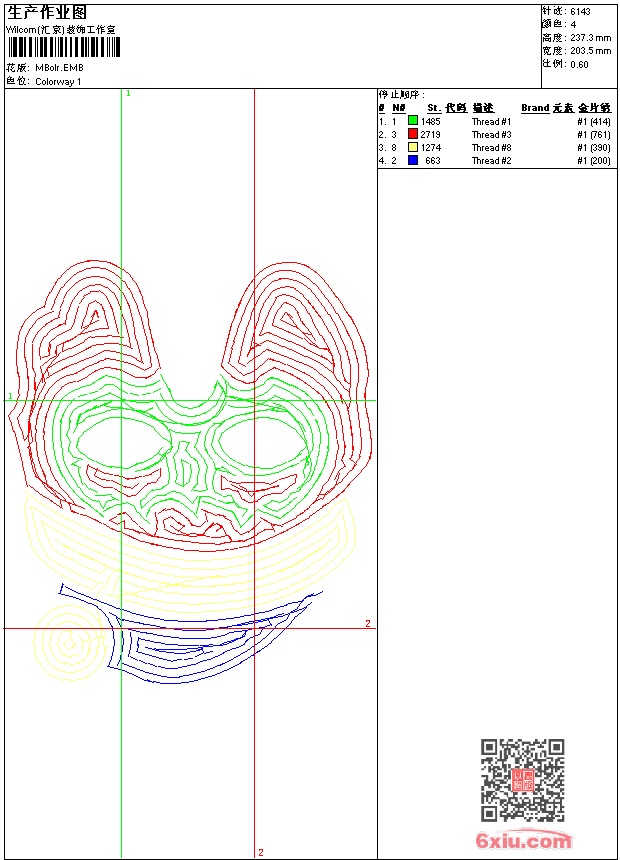
Task: Click the red swatch for Thread #3
Action: (x=413, y=134)
